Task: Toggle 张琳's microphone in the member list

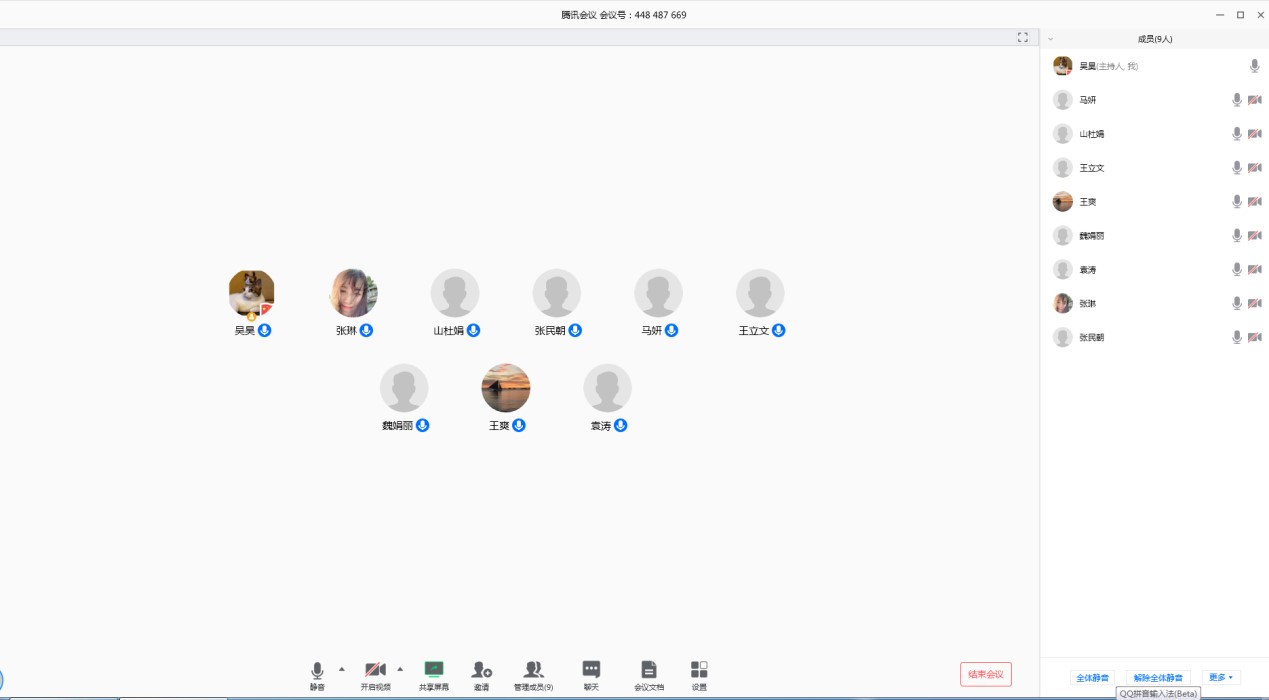Action: tap(1237, 304)
